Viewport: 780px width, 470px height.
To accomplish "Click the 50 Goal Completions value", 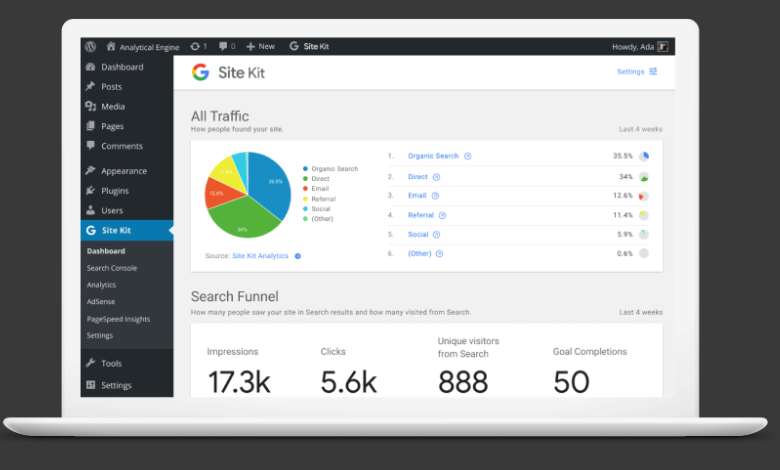I will click(x=572, y=382).
